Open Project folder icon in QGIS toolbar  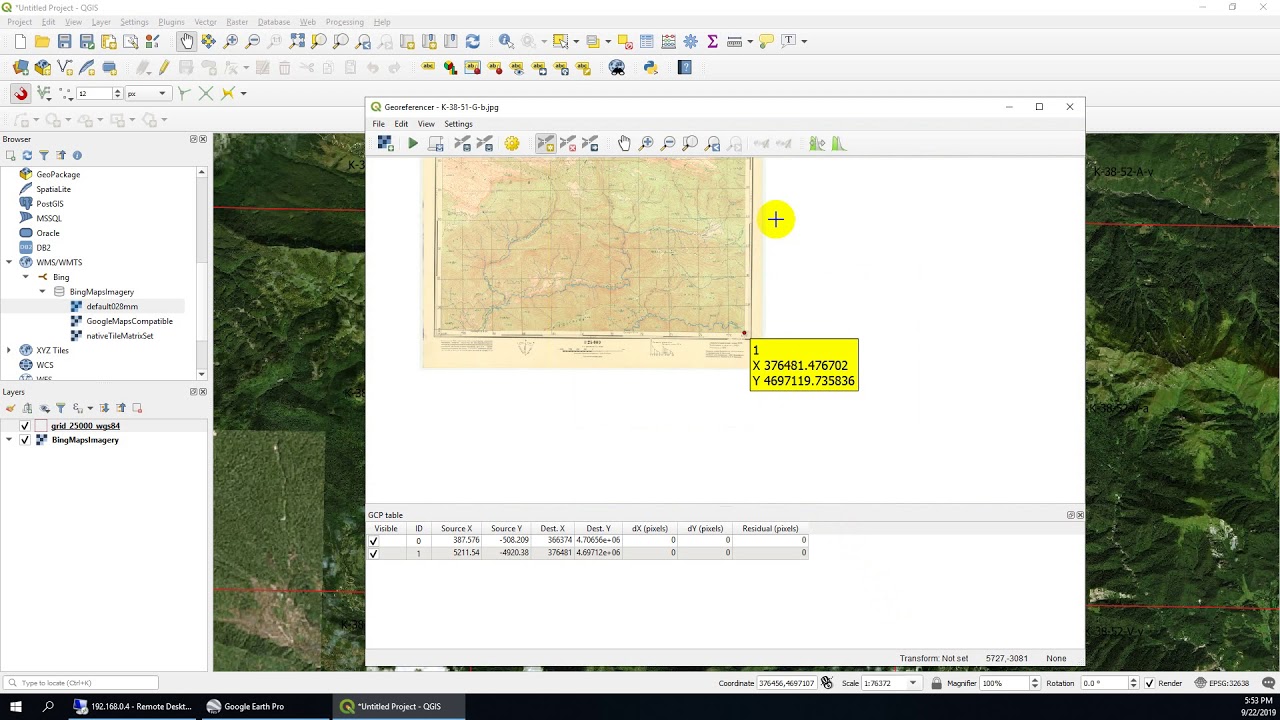(x=42, y=41)
